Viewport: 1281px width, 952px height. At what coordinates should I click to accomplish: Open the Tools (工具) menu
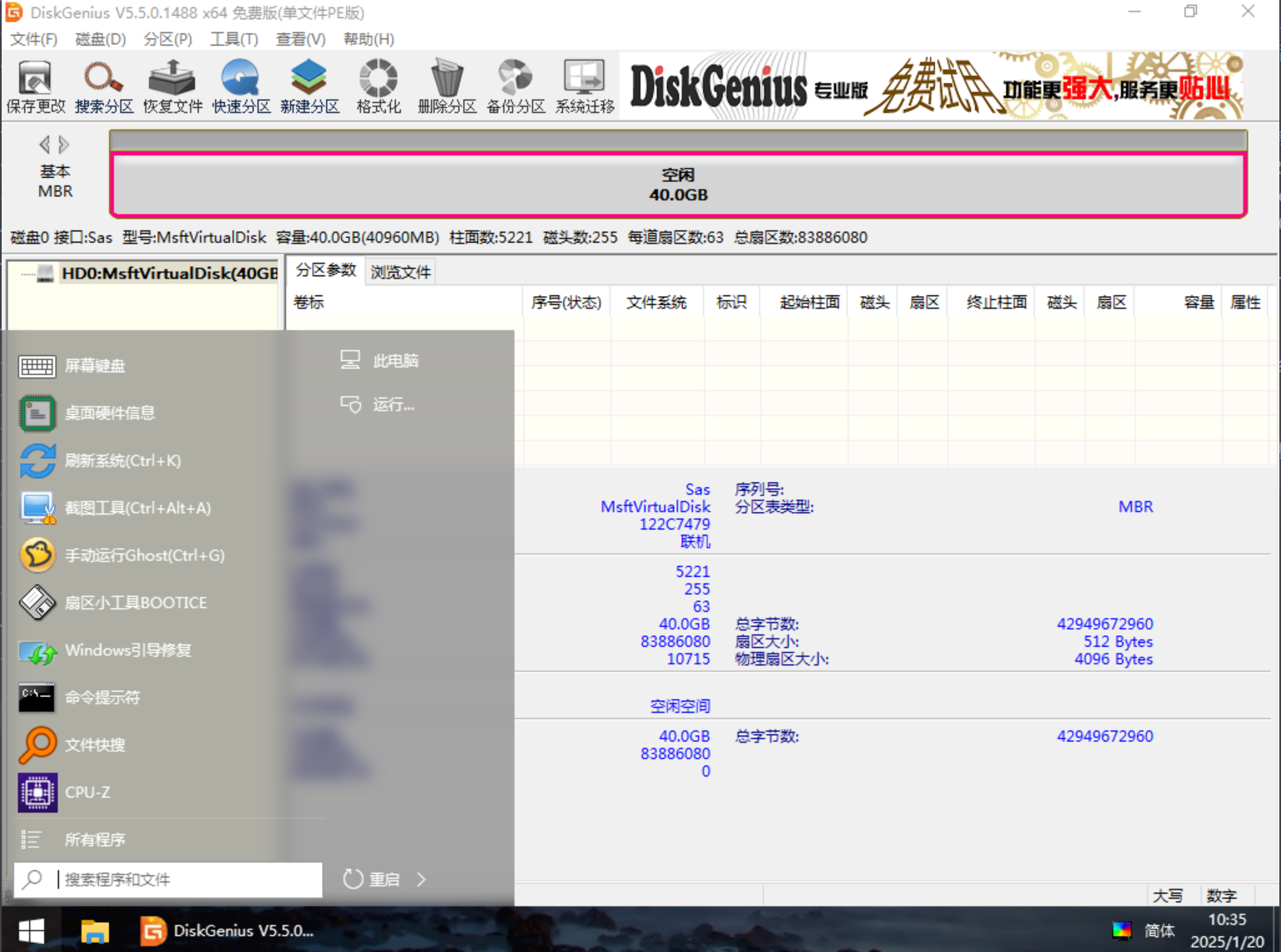[234, 39]
